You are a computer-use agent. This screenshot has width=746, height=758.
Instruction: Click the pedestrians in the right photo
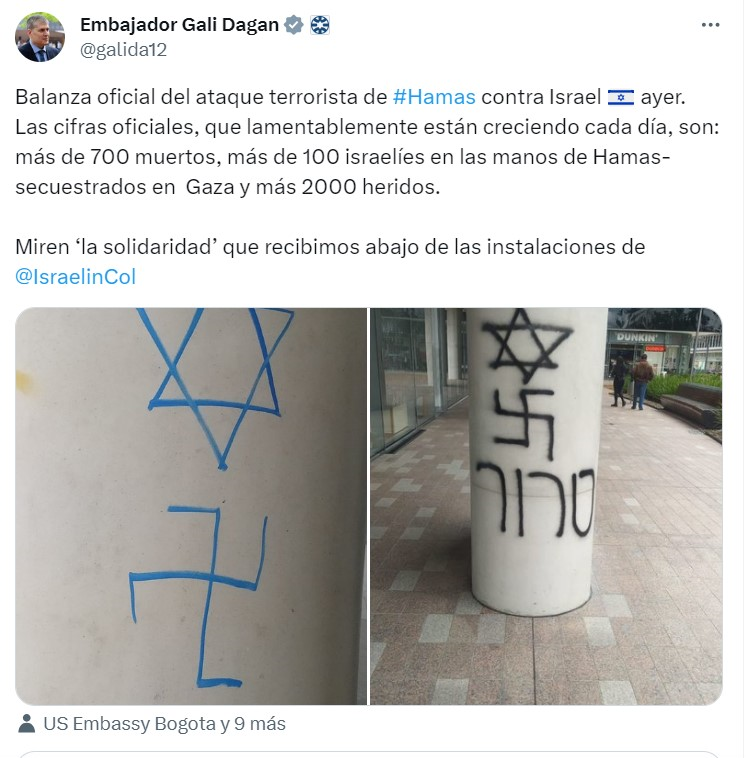[x=631, y=381]
